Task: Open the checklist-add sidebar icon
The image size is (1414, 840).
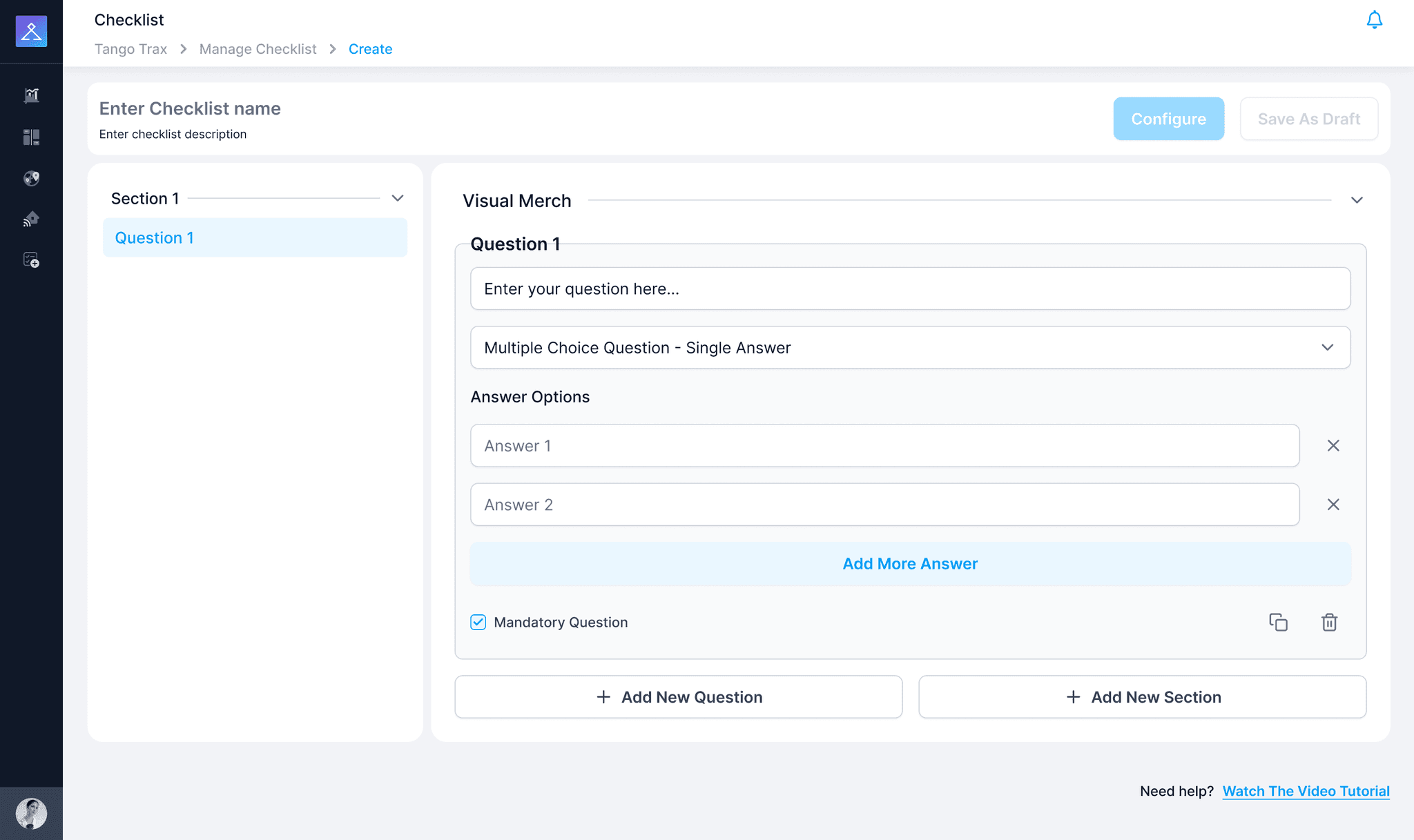Action: tap(31, 260)
